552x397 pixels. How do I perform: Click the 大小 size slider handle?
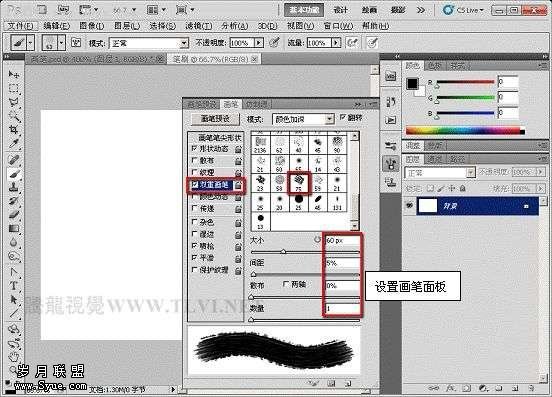(283, 252)
